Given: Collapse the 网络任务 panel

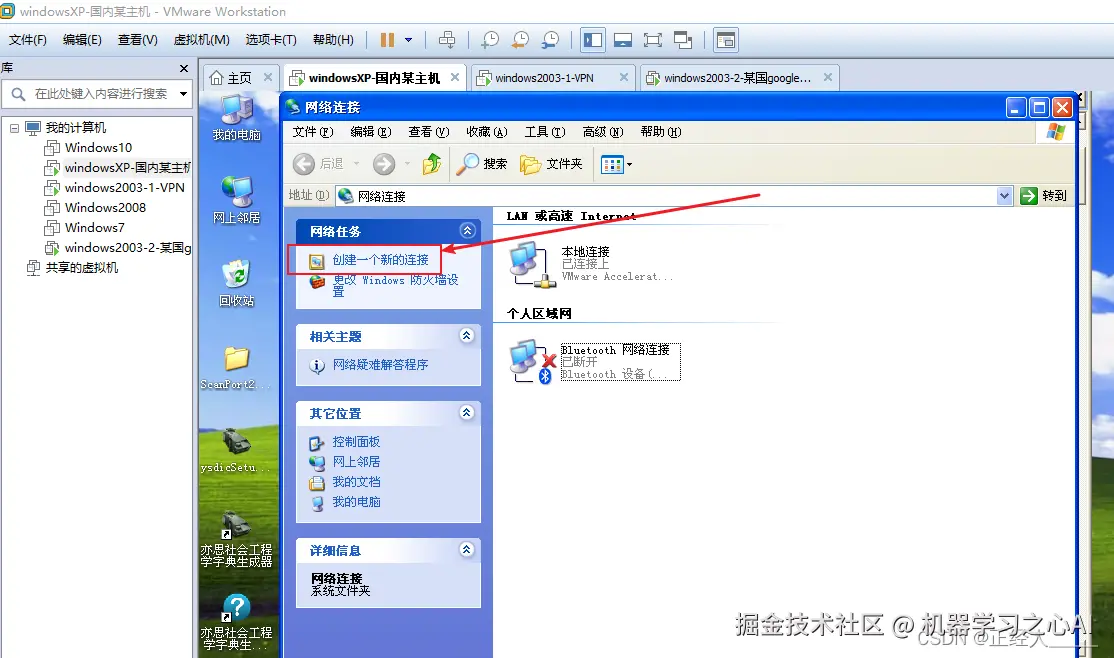Looking at the screenshot, I should point(467,231).
